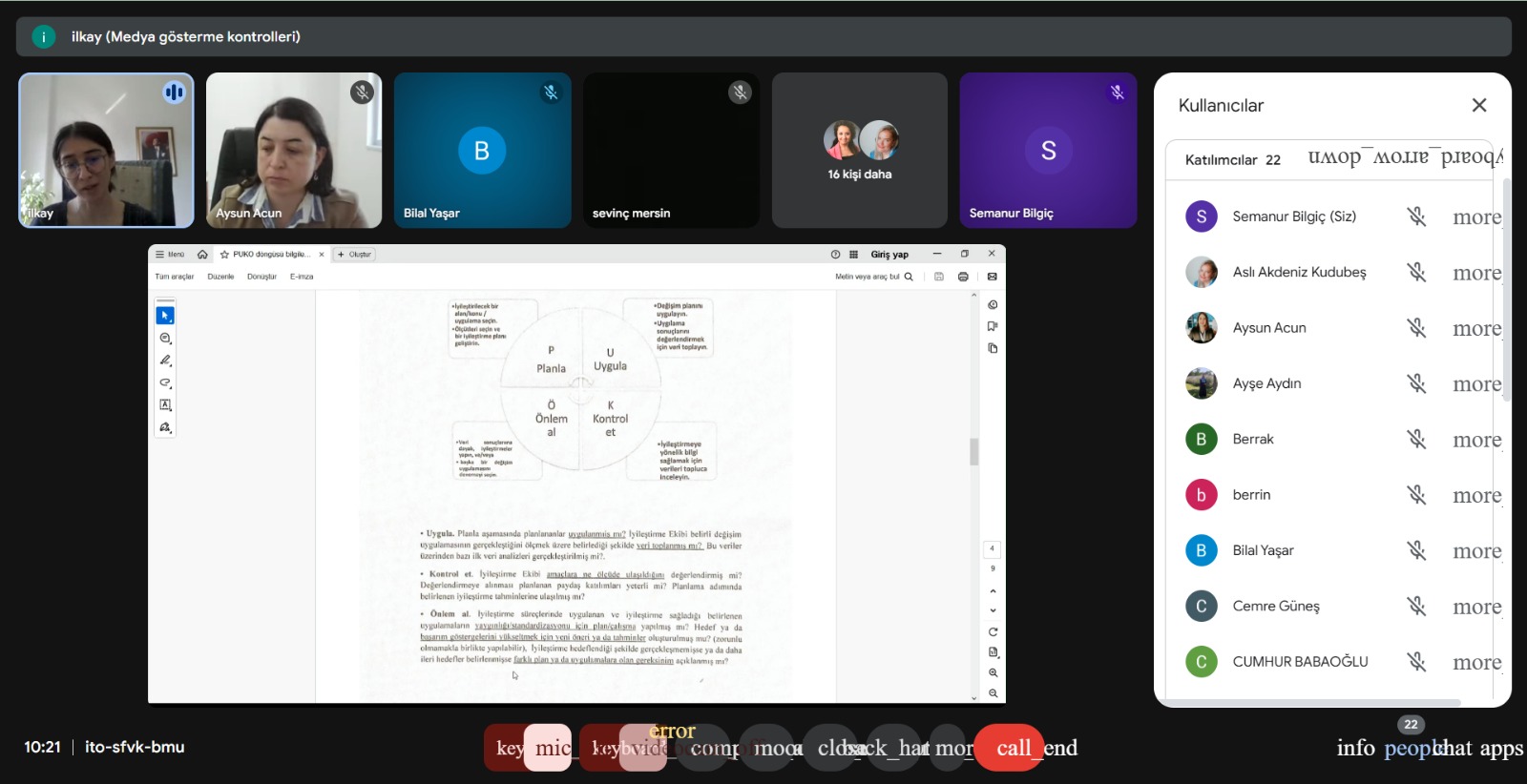Viewport: 1527px width, 784px height.
Task: Open more options for Bilal Yaşar in list
Action: click(1475, 551)
